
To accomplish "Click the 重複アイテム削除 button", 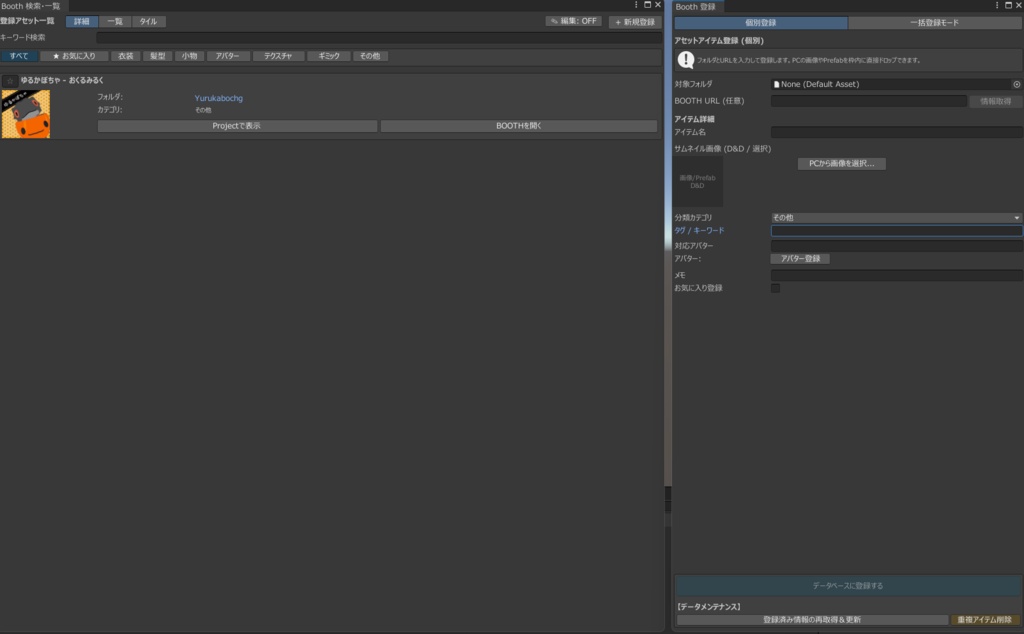I will [x=984, y=620].
